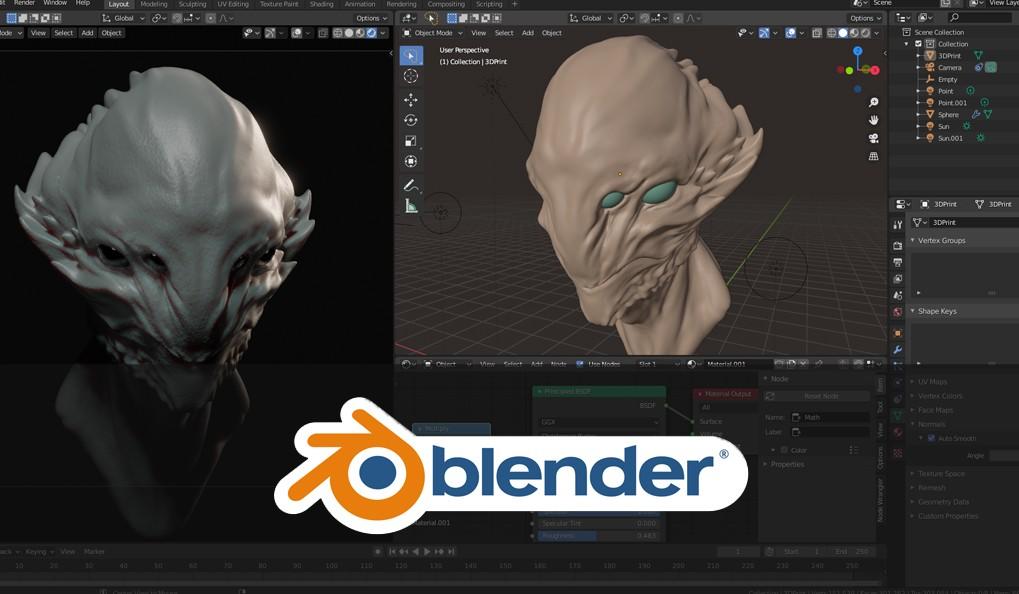Viewport: 1019px width, 594px height.
Task: Open the View Layer properties tab icon
Action: (897, 279)
